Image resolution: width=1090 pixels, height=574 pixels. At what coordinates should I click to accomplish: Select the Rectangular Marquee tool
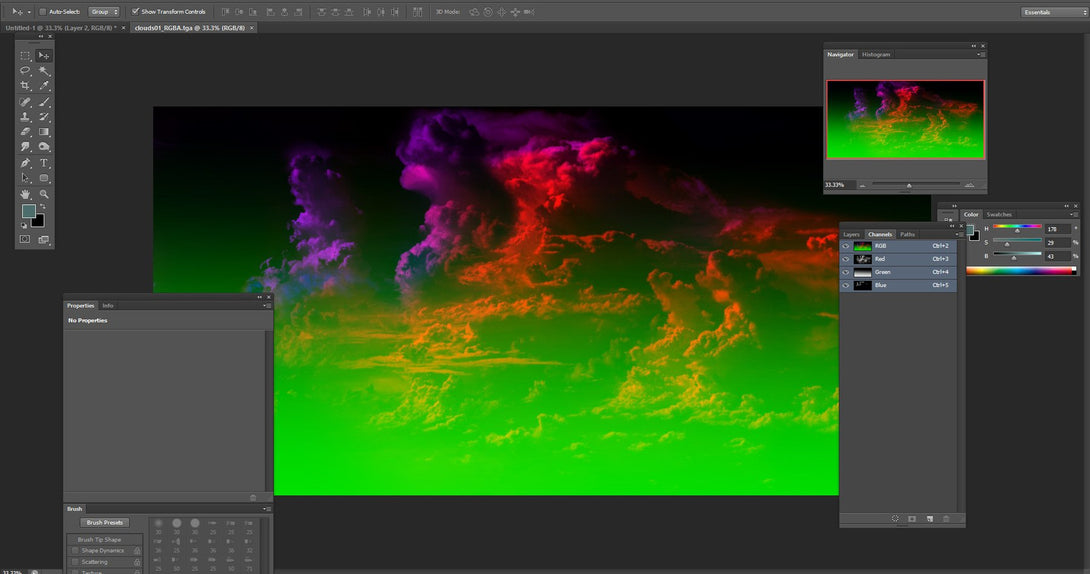point(25,56)
